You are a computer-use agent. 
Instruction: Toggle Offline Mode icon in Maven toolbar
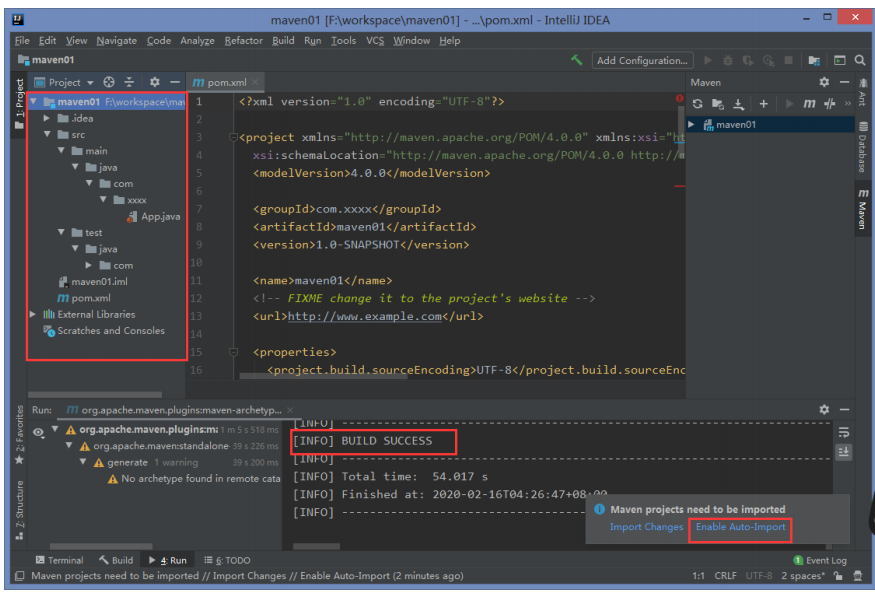coord(830,104)
